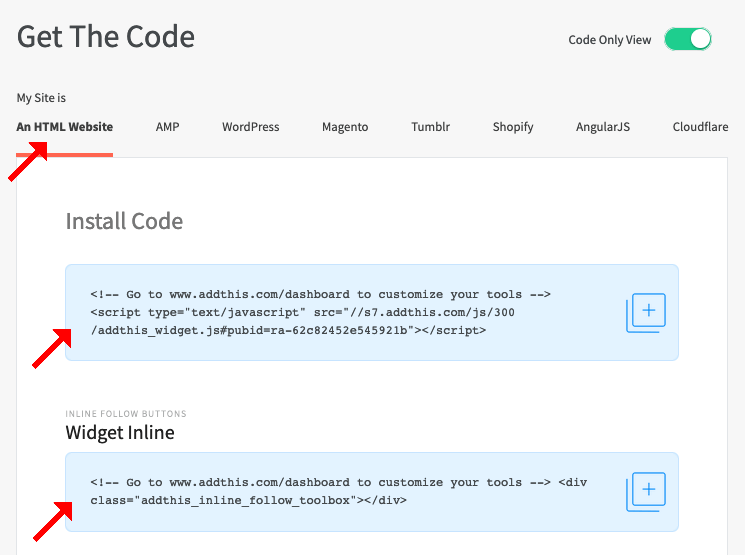
Task: Choose the Magento site type tab
Action: 345,127
